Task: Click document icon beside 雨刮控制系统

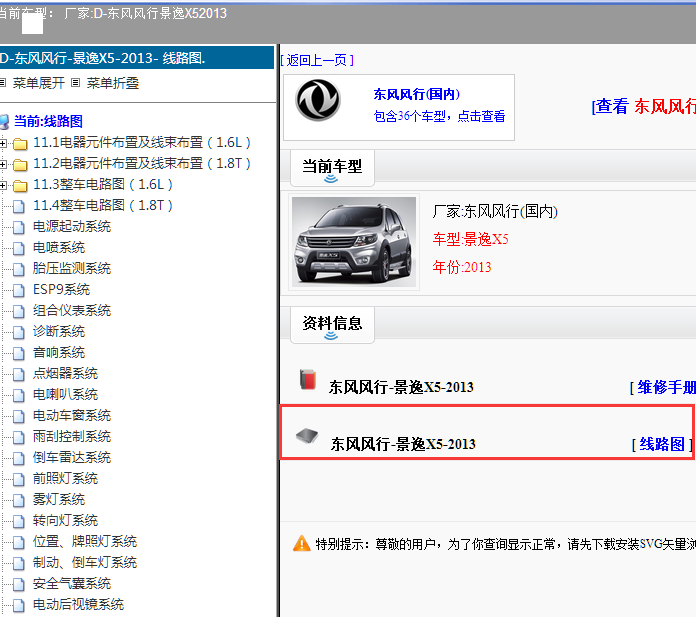Action: click(x=19, y=437)
